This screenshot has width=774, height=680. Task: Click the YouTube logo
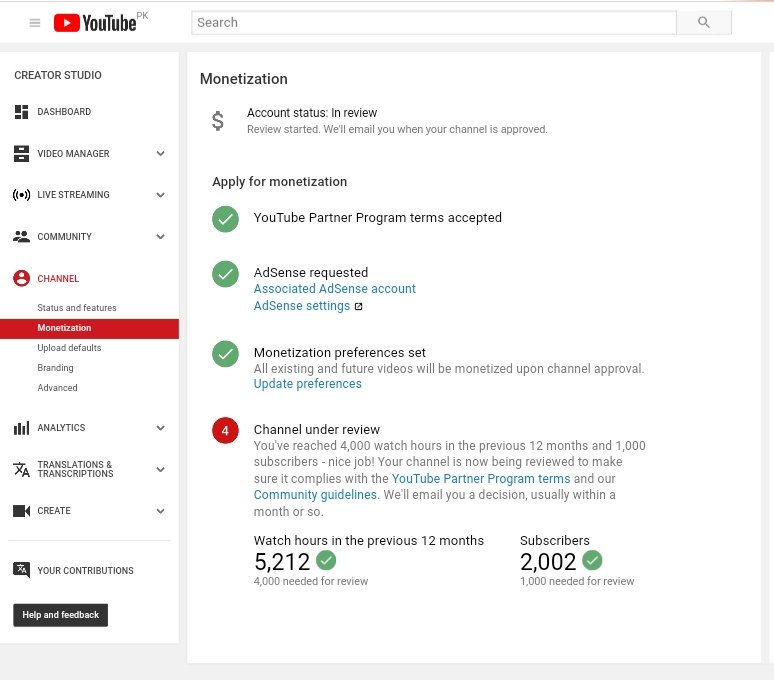coord(95,23)
